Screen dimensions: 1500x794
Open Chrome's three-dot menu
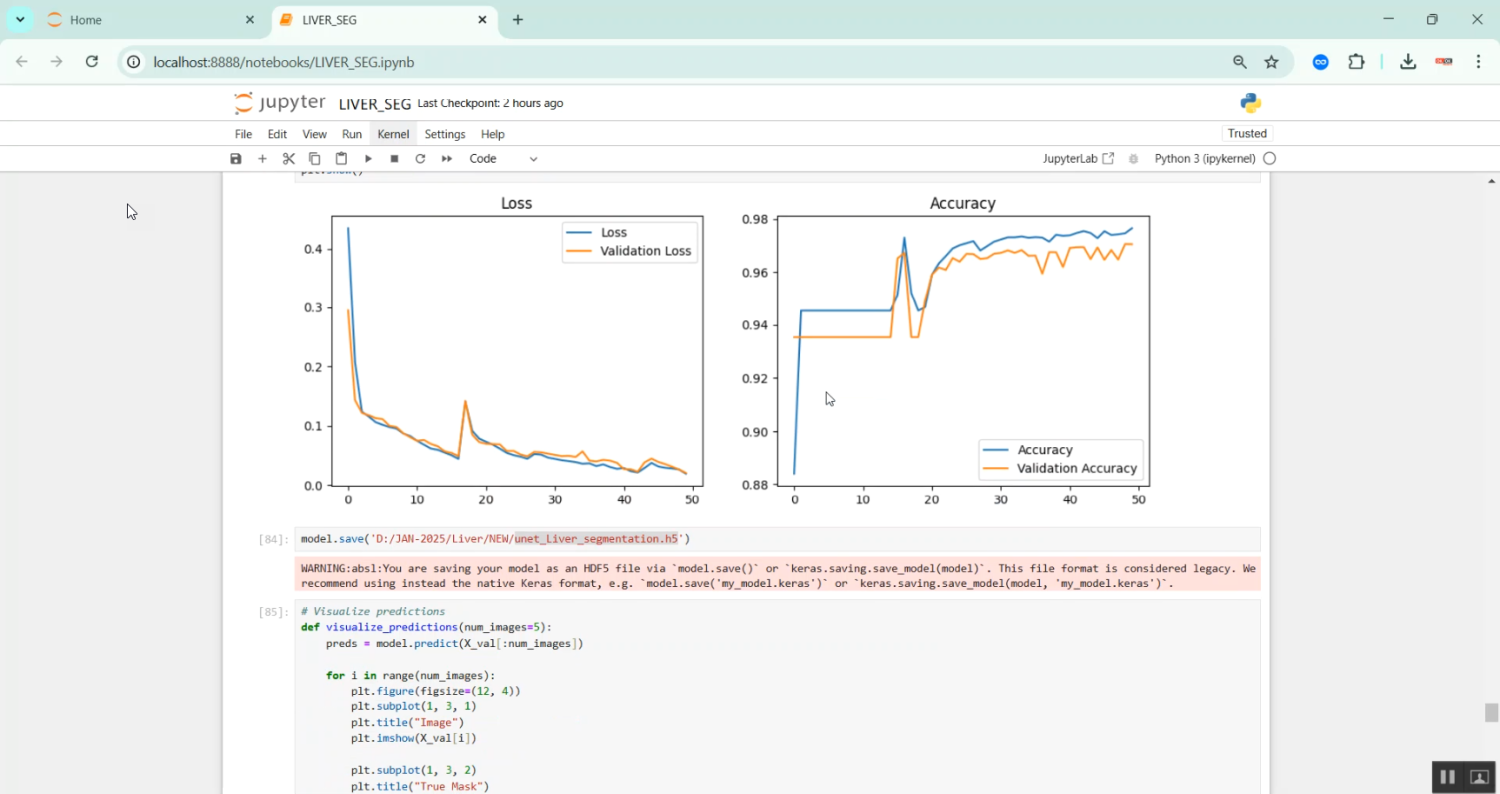(x=1478, y=62)
